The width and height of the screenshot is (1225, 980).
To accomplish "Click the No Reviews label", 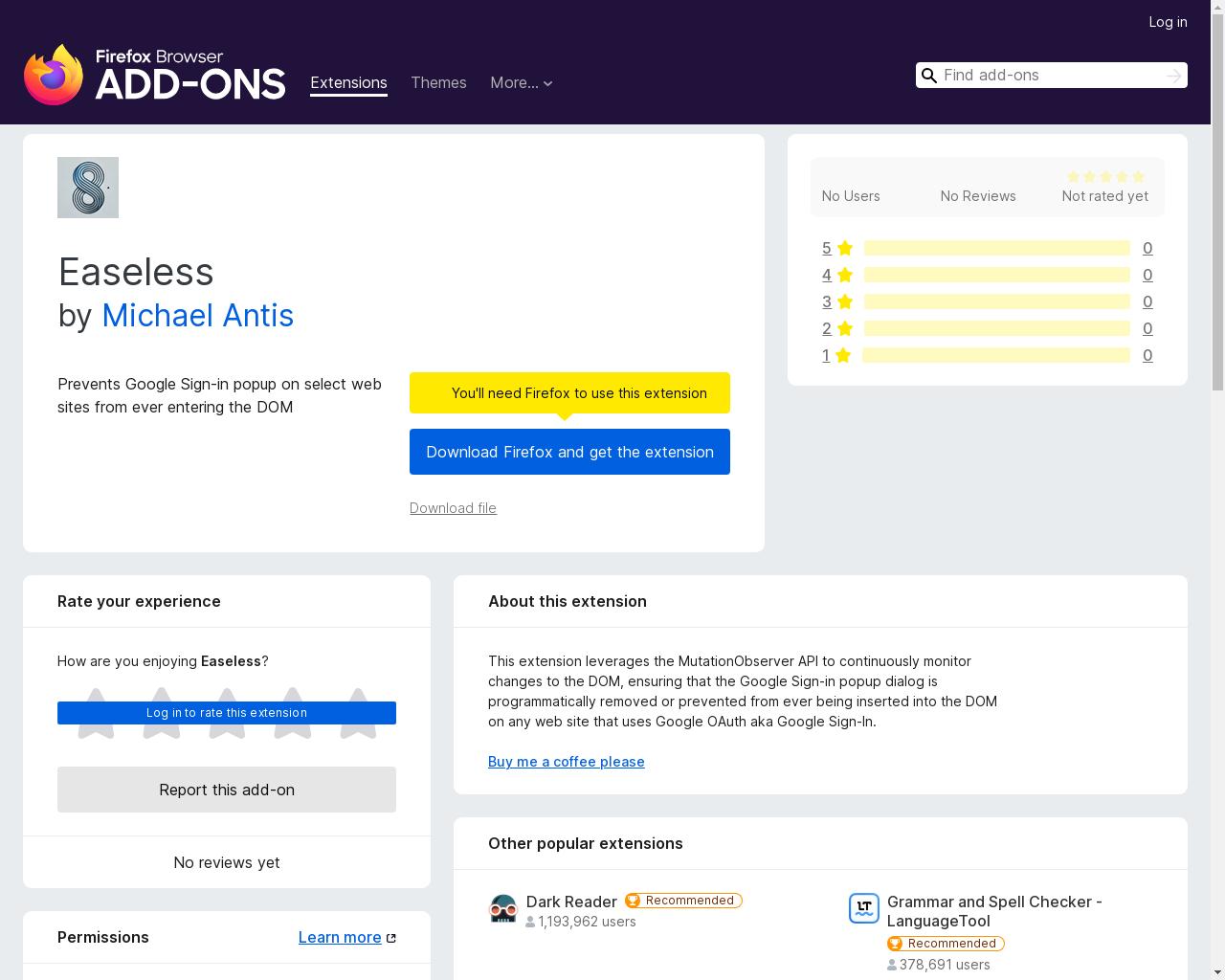I will click(978, 195).
